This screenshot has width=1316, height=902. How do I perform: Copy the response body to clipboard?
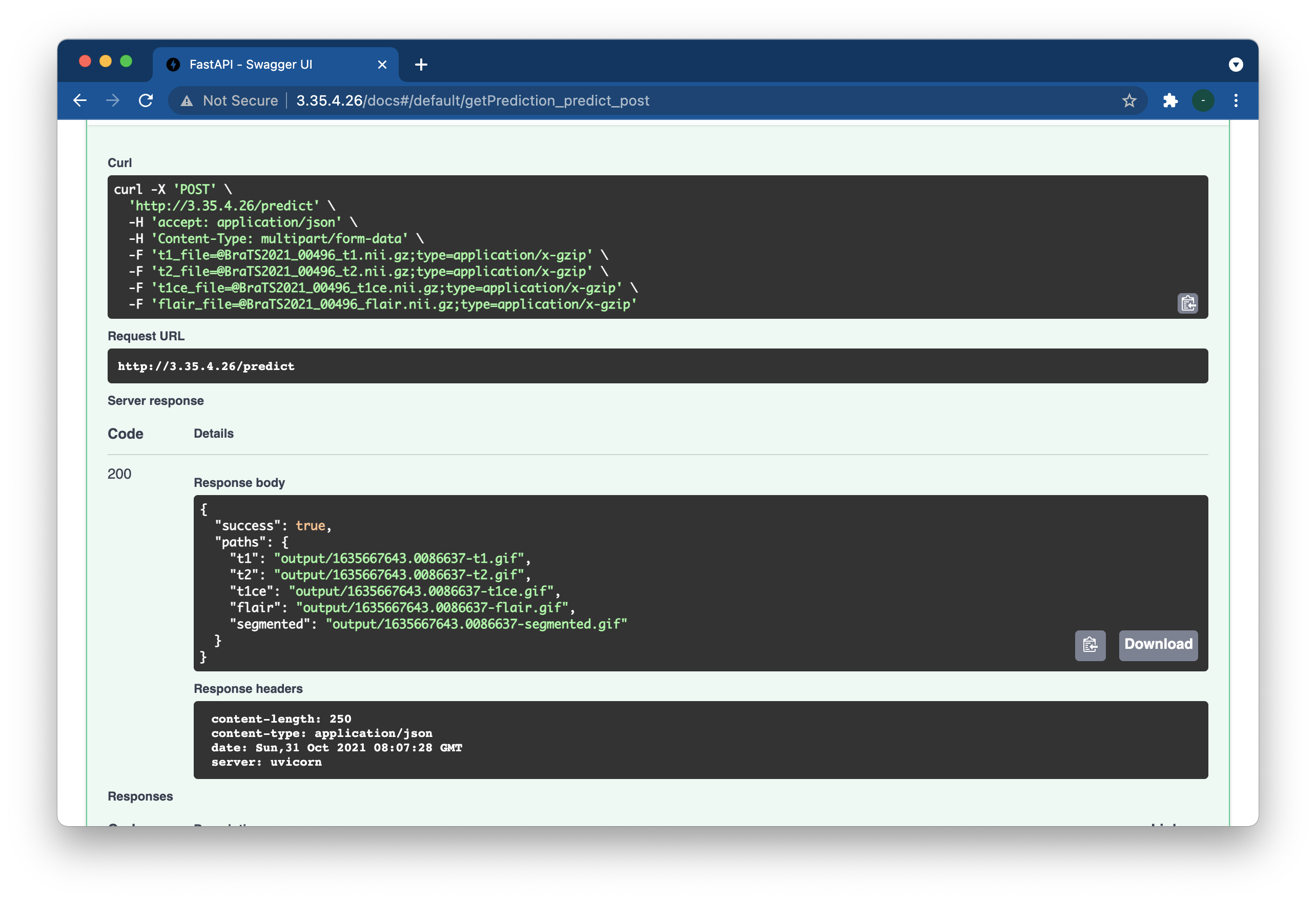tap(1089, 645)
